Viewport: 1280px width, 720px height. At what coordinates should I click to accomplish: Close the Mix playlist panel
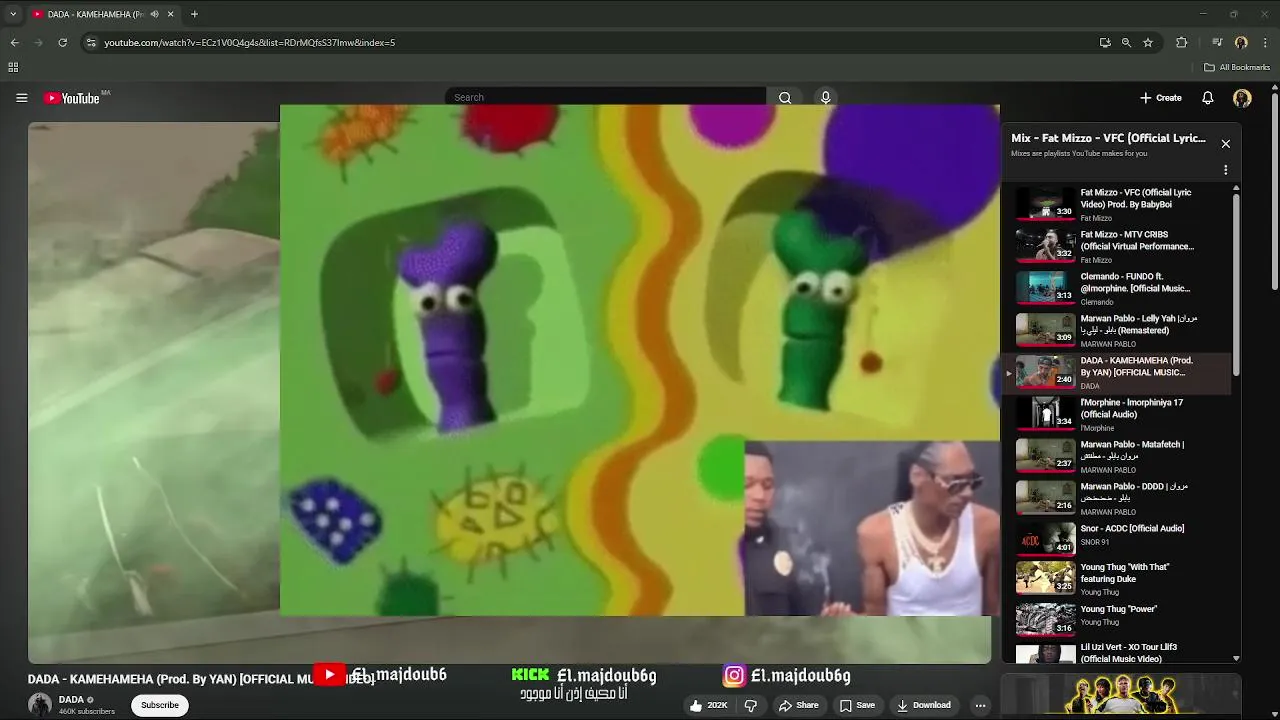[1225, 144]
